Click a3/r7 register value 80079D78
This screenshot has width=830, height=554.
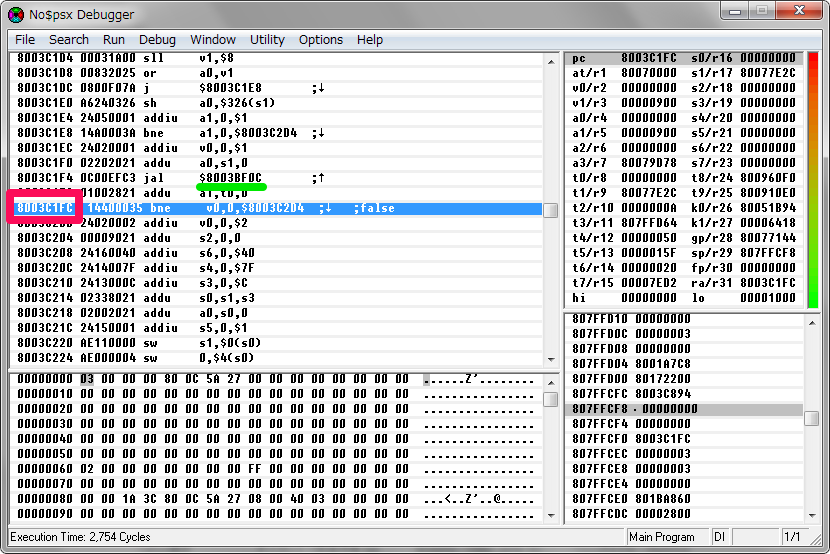[x=648, y=163]
